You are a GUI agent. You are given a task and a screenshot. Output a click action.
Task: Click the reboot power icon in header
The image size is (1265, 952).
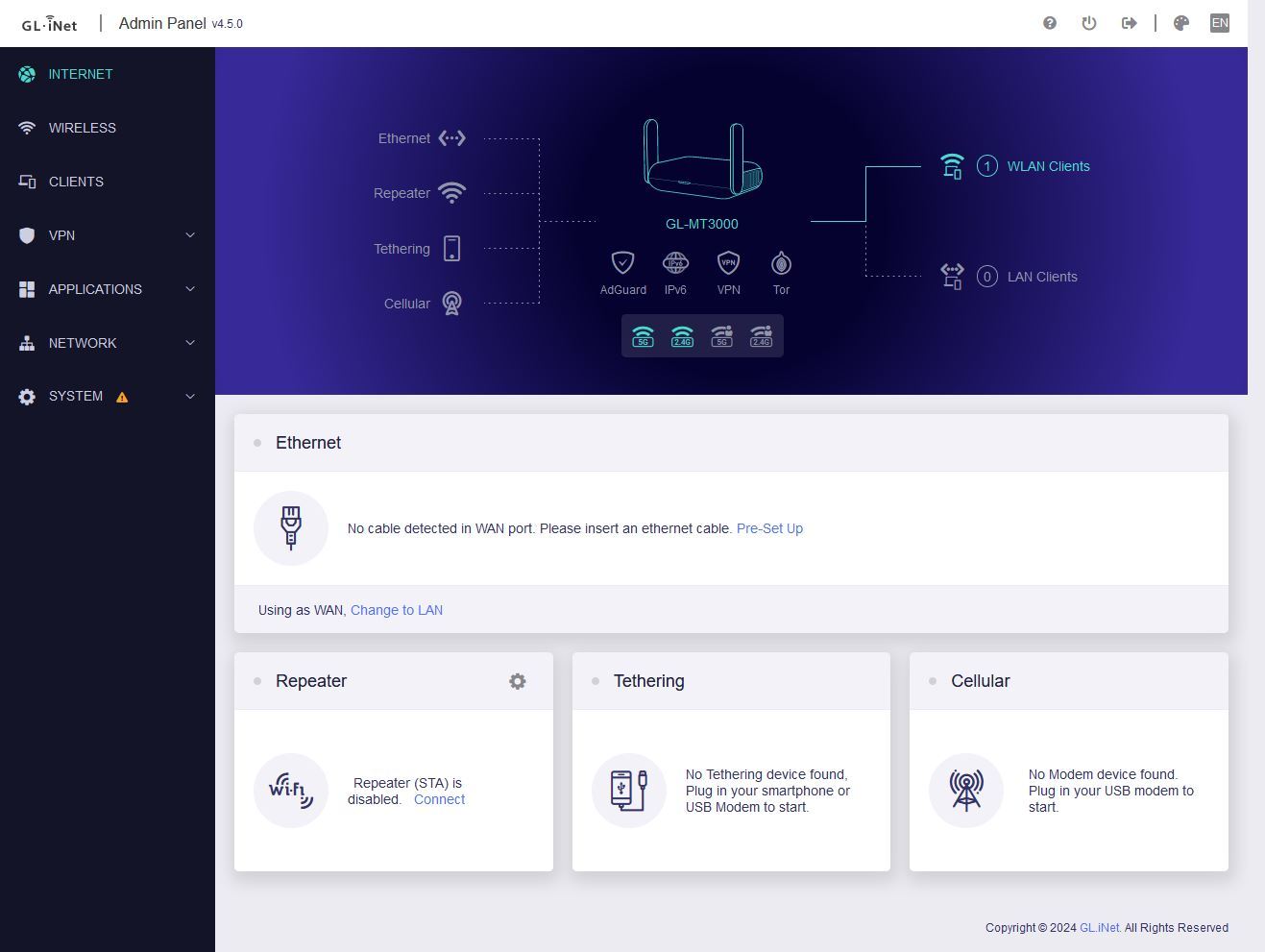(1089, 23)
